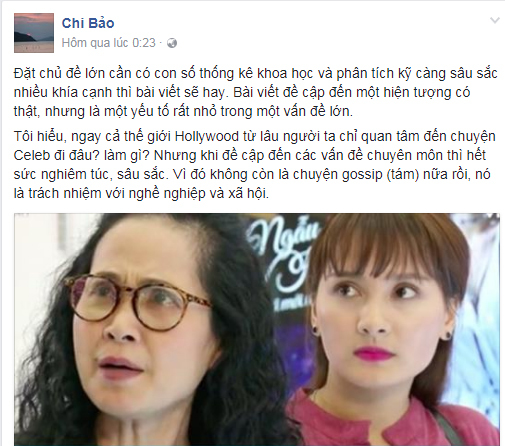Click the round tortoiseshell glasses in the photo

click(x=136, y=302)
